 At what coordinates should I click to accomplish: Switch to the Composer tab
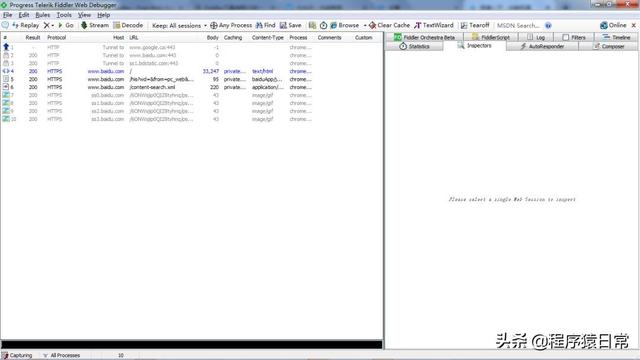click(x=609, y=47)
